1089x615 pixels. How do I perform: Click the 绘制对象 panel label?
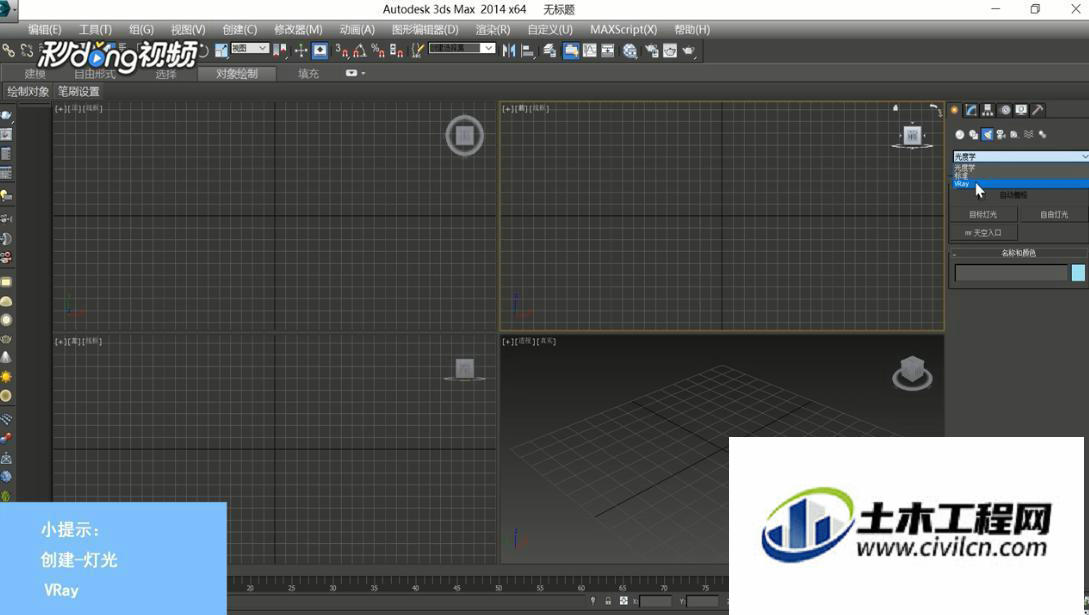point(28,92)
